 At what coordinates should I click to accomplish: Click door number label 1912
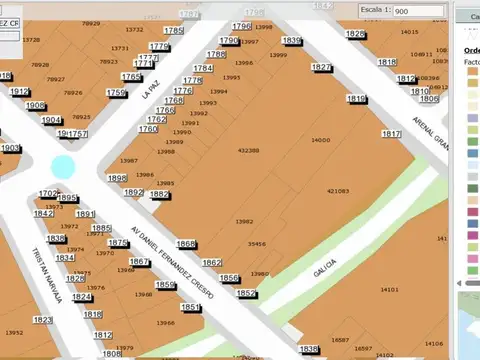tap(20, 92)
